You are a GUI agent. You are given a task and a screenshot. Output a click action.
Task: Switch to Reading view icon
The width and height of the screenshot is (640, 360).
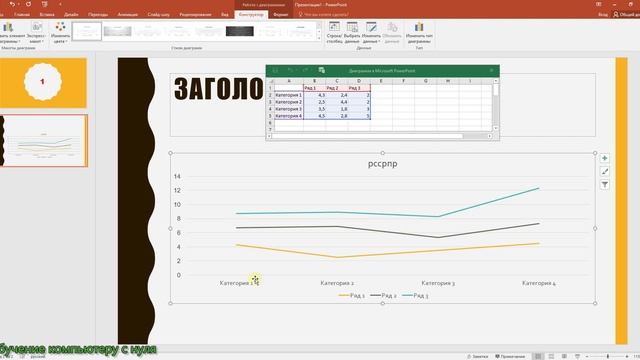pos(564,356)
